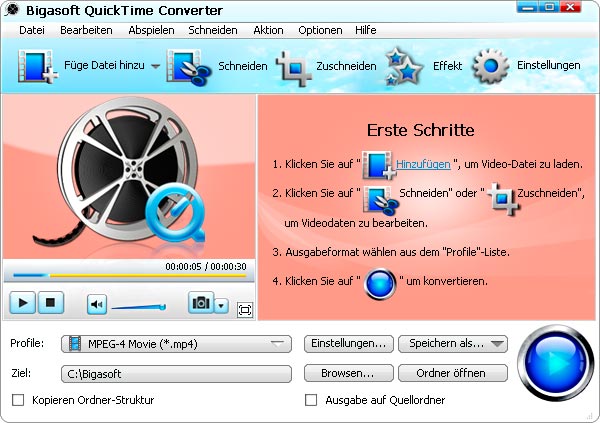This screenshot has width=600, height=423.
Task: Click the Ordner öffnen button
Action: coord(453,373)
